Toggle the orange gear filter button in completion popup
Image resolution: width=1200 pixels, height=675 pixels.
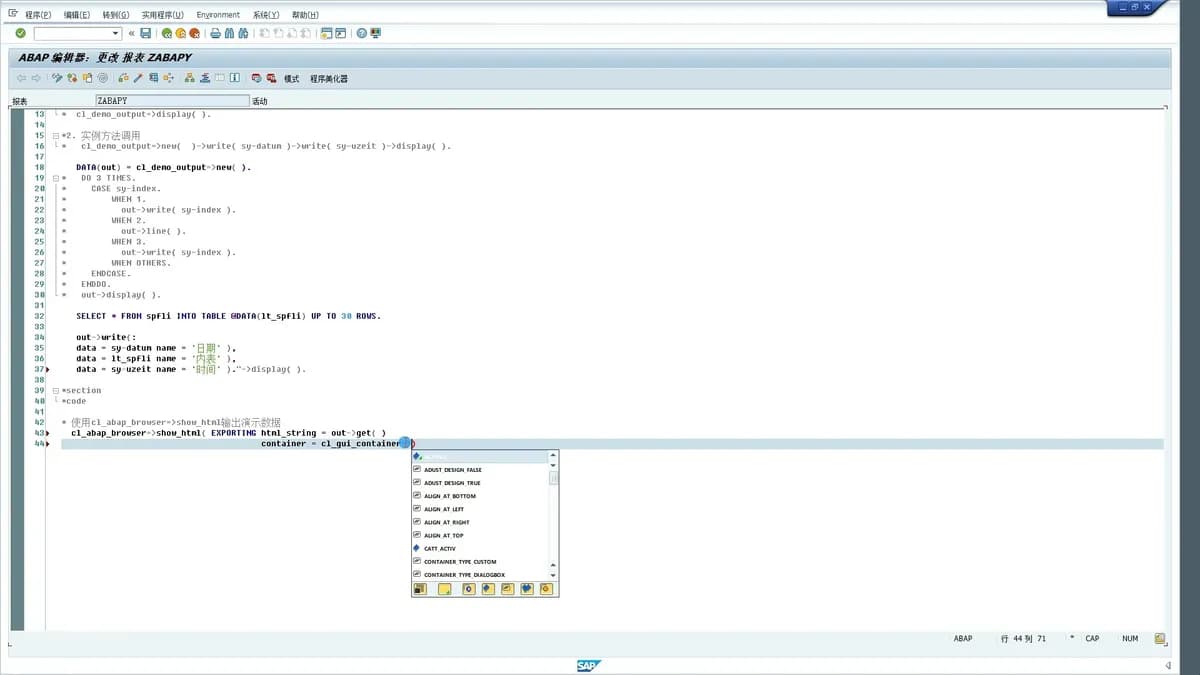click(x=546, y=589)
